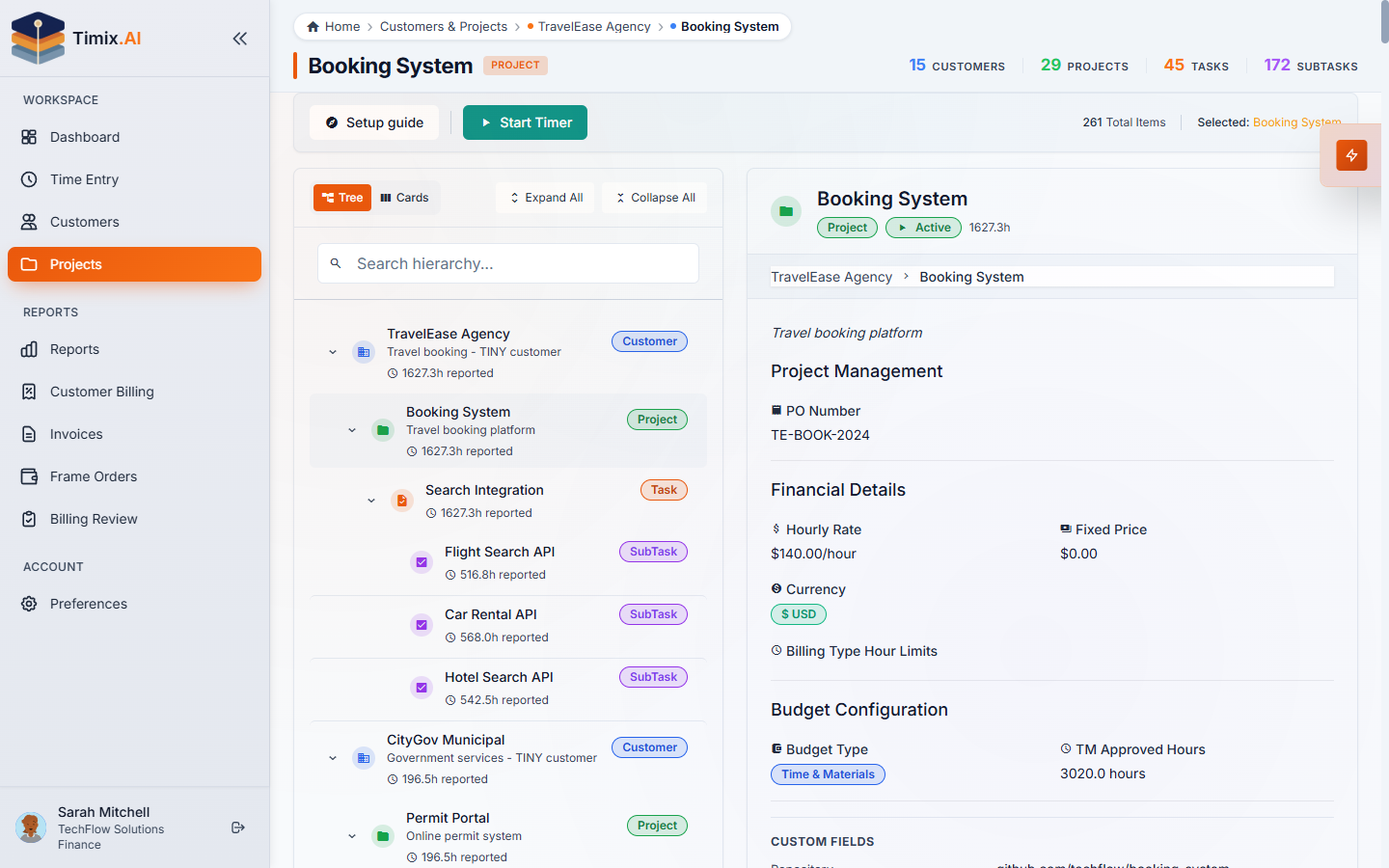
Task: Click the Time & Materials budget badge
Action: pyautogui.click(x=828, y=774)
